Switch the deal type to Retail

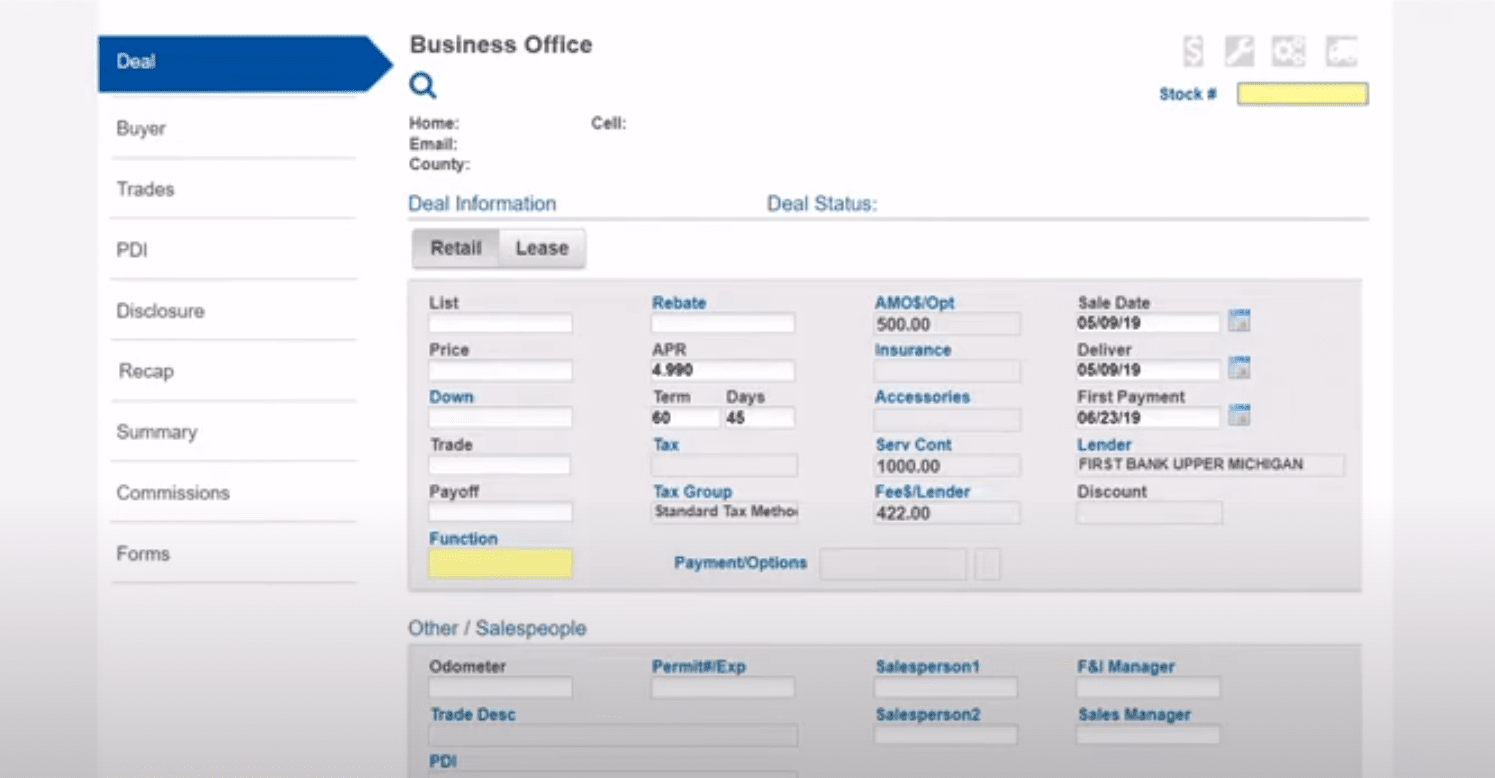455,248
